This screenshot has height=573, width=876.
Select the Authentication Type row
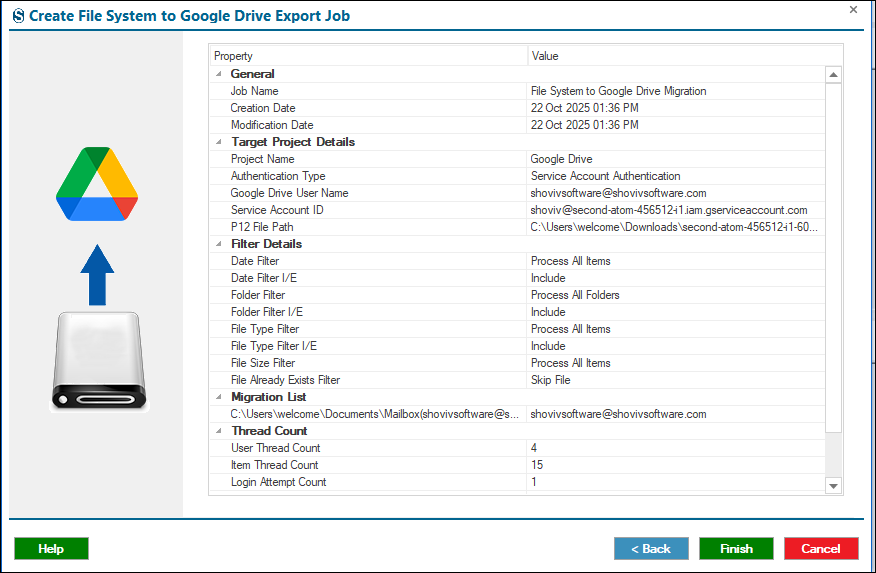click(x=517, y=176)
